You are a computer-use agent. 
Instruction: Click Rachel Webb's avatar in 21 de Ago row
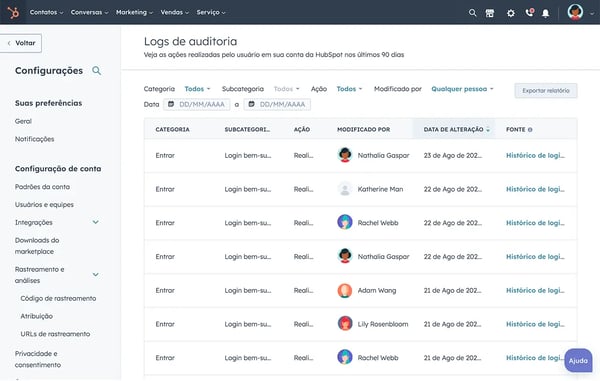tap(345, 357)
